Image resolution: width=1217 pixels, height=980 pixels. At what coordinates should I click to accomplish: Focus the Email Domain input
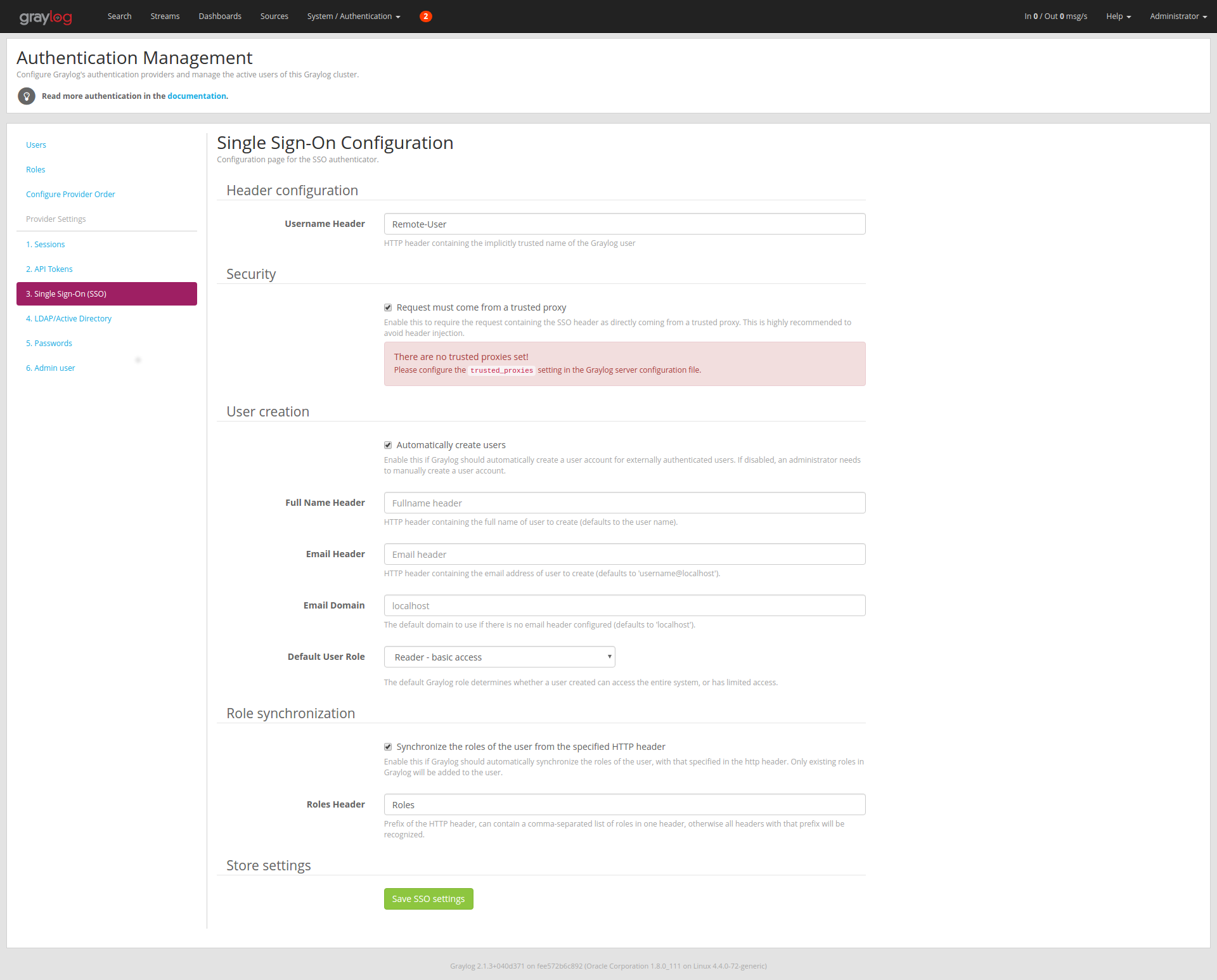pyautogui.click(x=624, y=605)
